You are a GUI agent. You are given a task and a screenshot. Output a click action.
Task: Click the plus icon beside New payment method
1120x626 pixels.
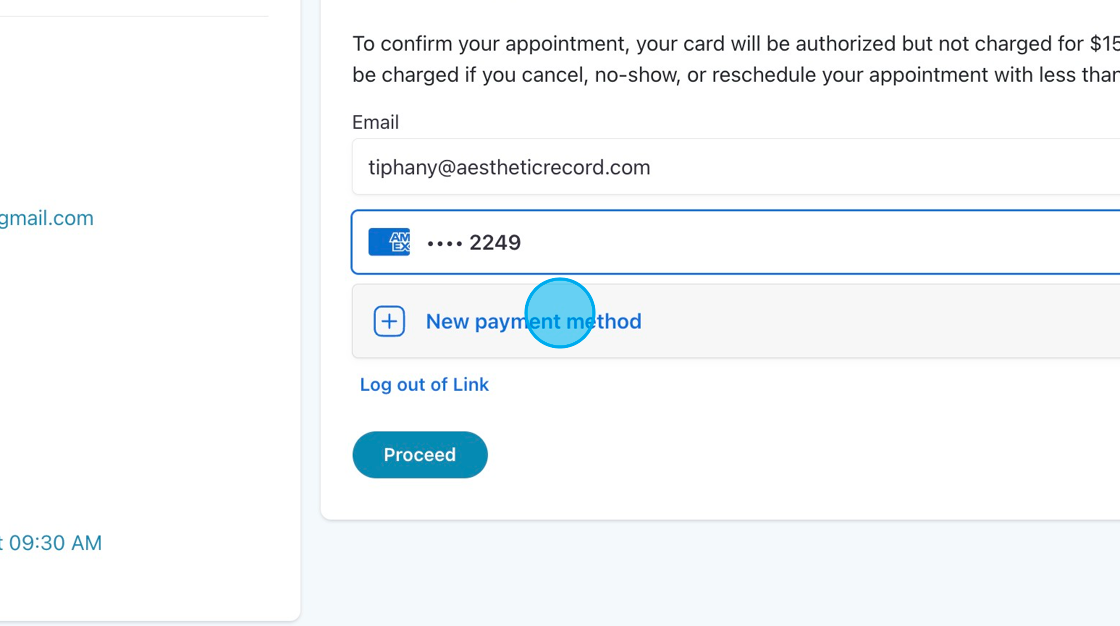[x=389, y=321]
